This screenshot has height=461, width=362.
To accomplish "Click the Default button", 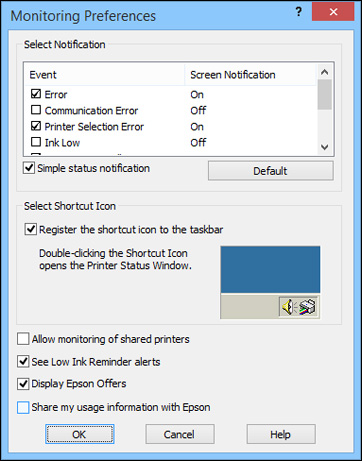I will click(270, 171).
